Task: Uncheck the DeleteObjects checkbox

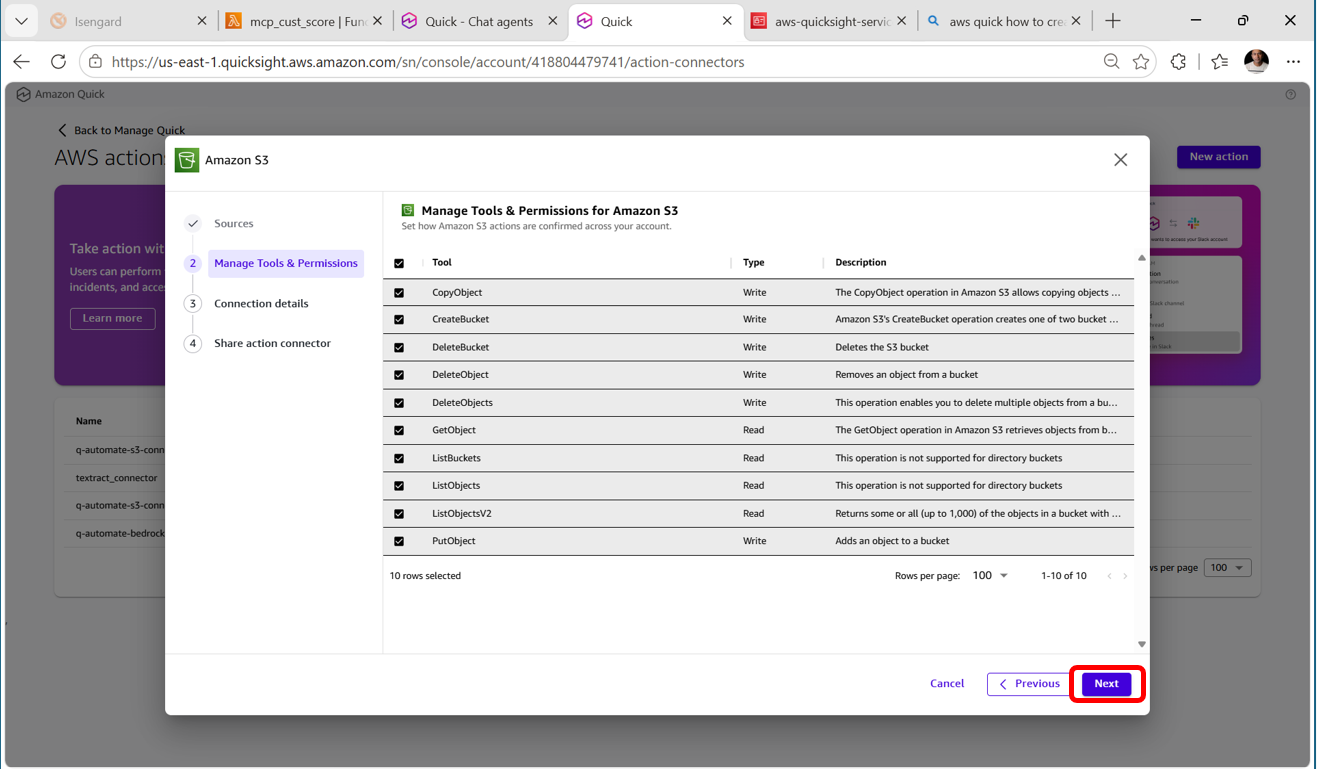Action: (399, 403)
